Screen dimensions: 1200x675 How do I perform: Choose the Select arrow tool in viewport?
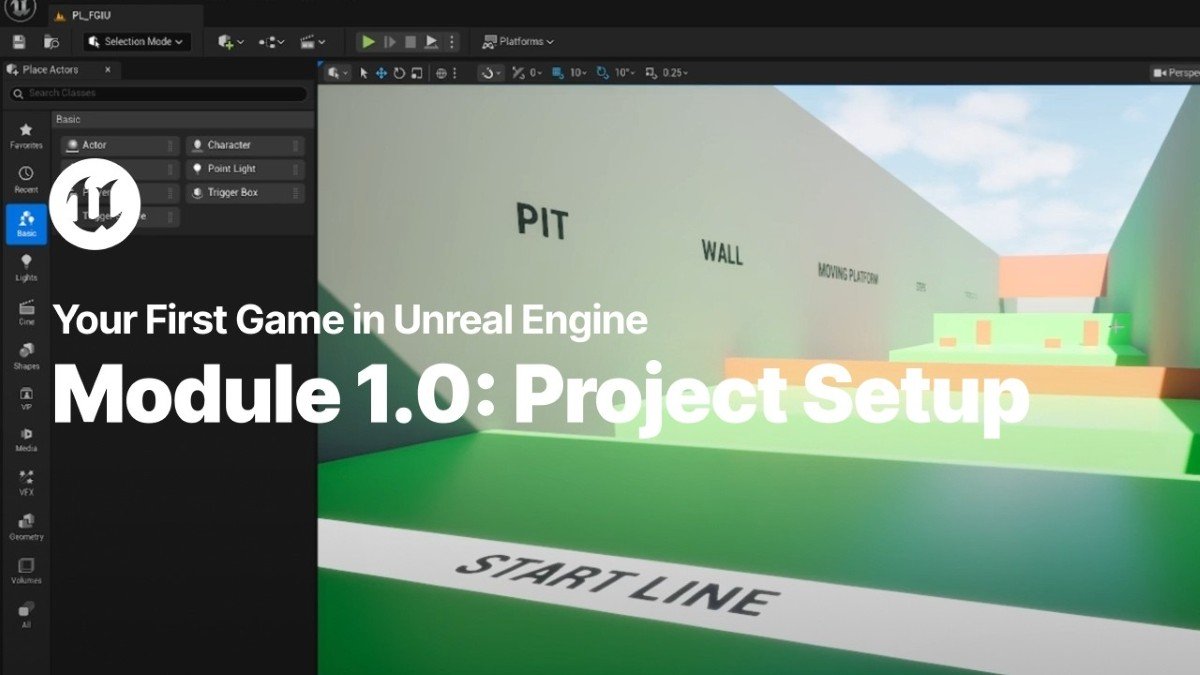pyautogui.click(x=364, y=73)
